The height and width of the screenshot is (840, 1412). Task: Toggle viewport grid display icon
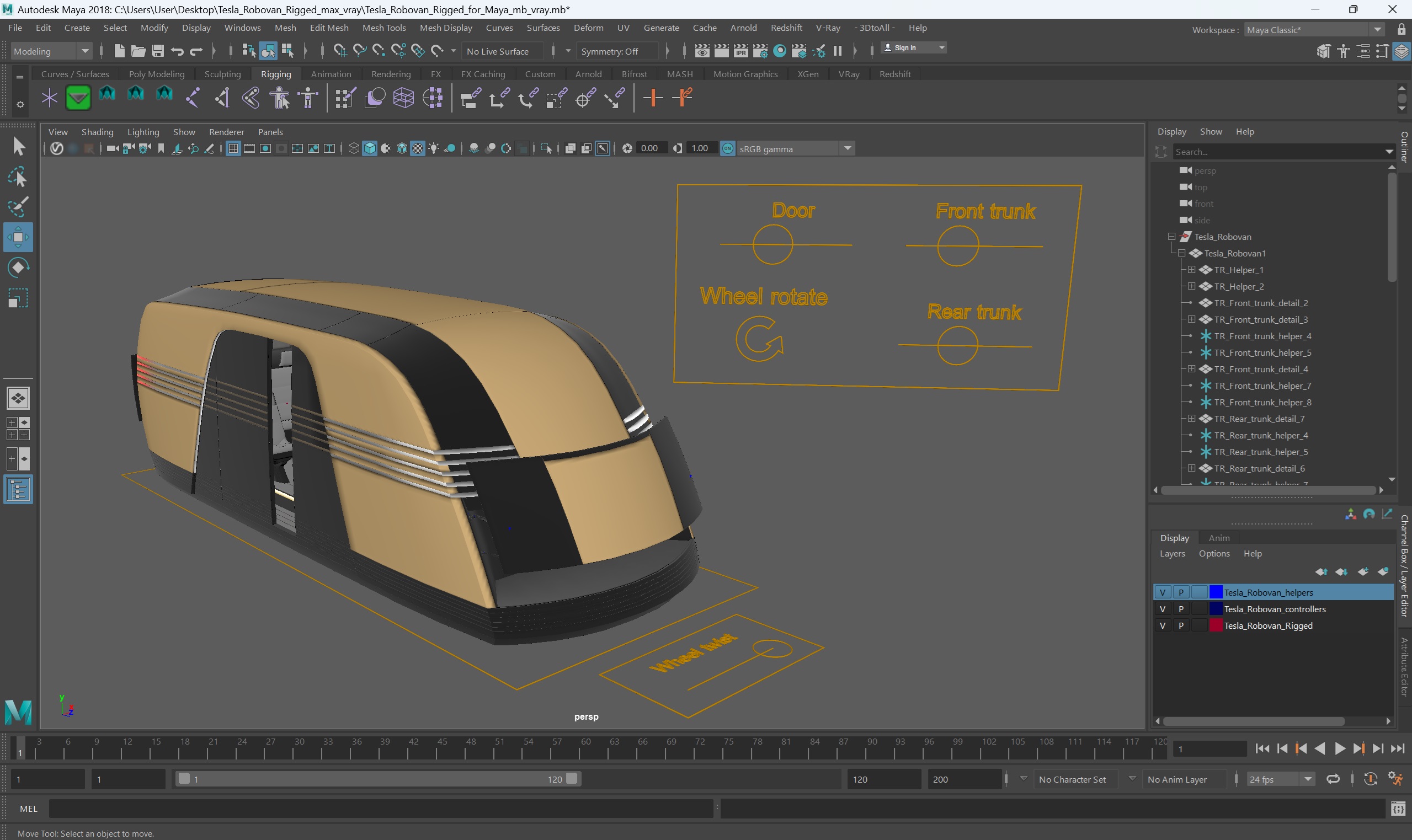click(233, 148)
